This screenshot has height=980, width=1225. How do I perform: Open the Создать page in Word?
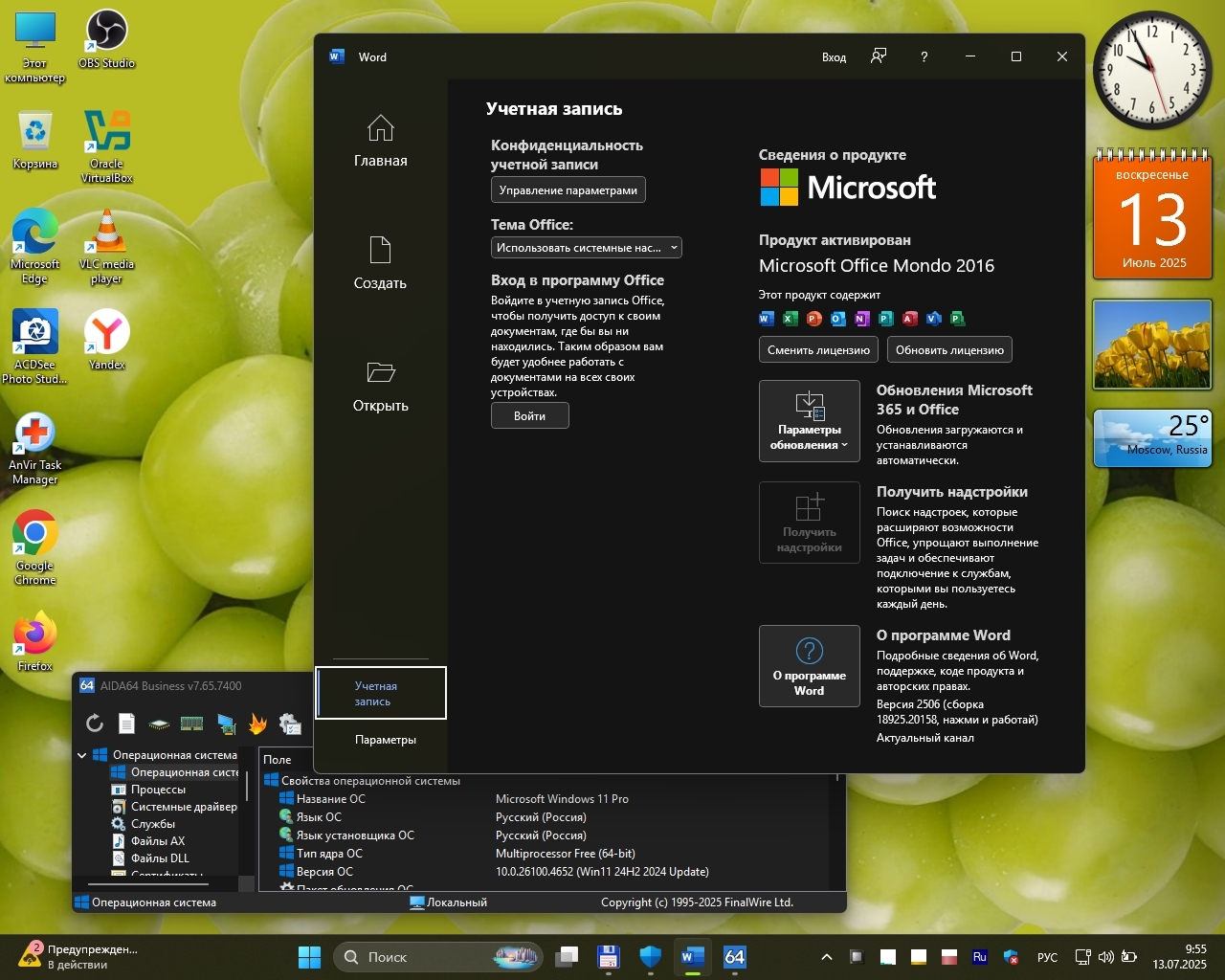381,263
